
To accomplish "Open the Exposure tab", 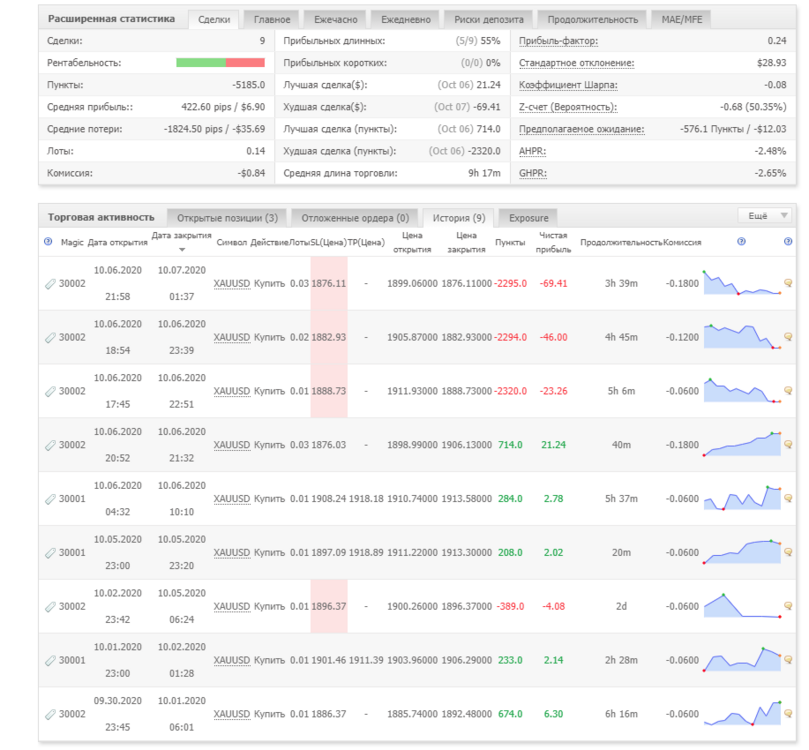I will 528,218.
